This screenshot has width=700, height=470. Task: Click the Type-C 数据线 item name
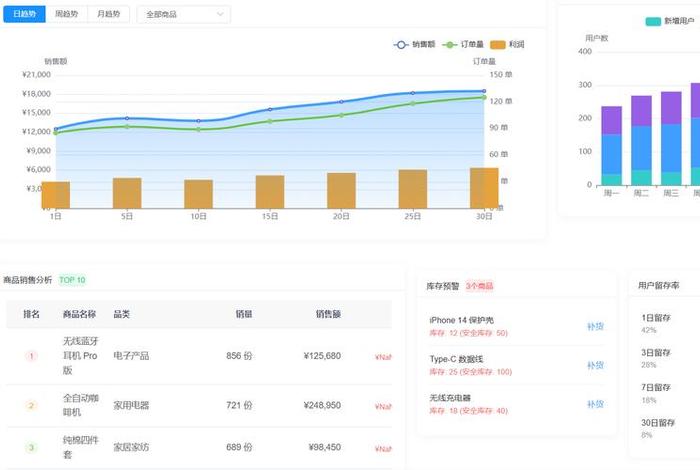point(456,359)
